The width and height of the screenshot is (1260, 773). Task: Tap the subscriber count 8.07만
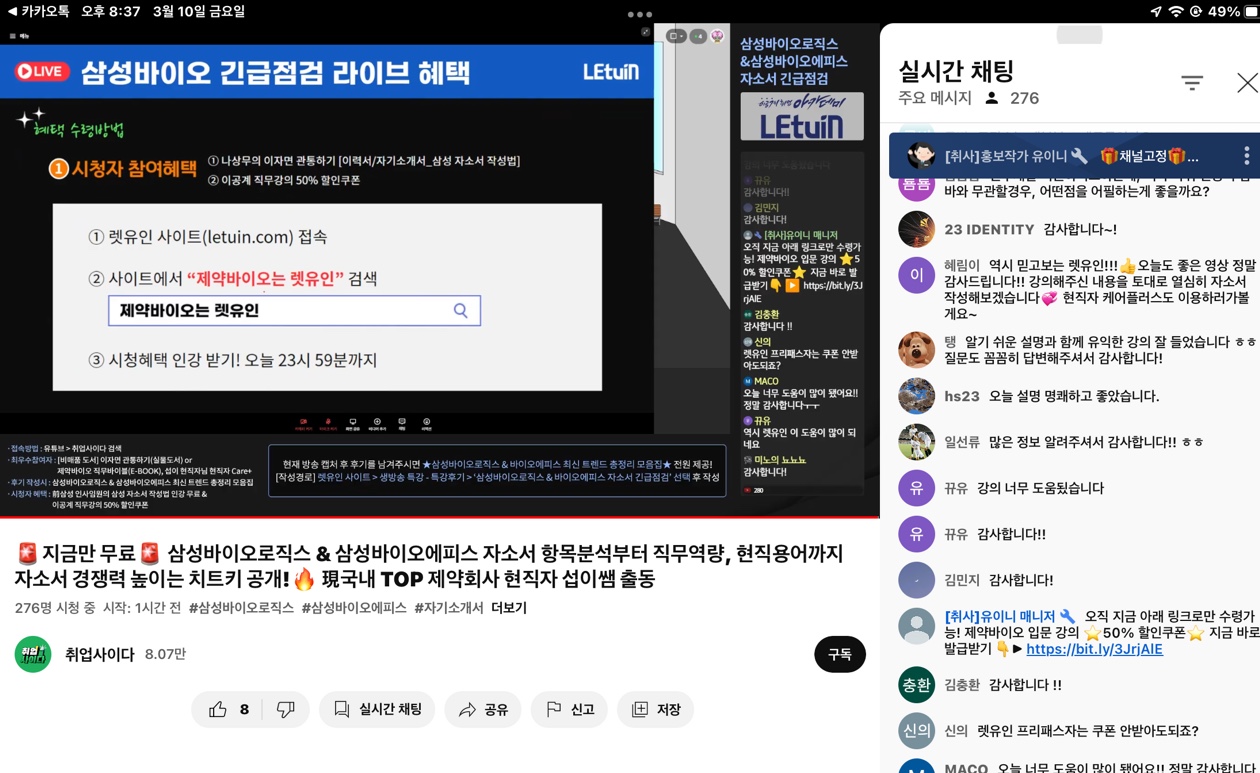point(165,654)
